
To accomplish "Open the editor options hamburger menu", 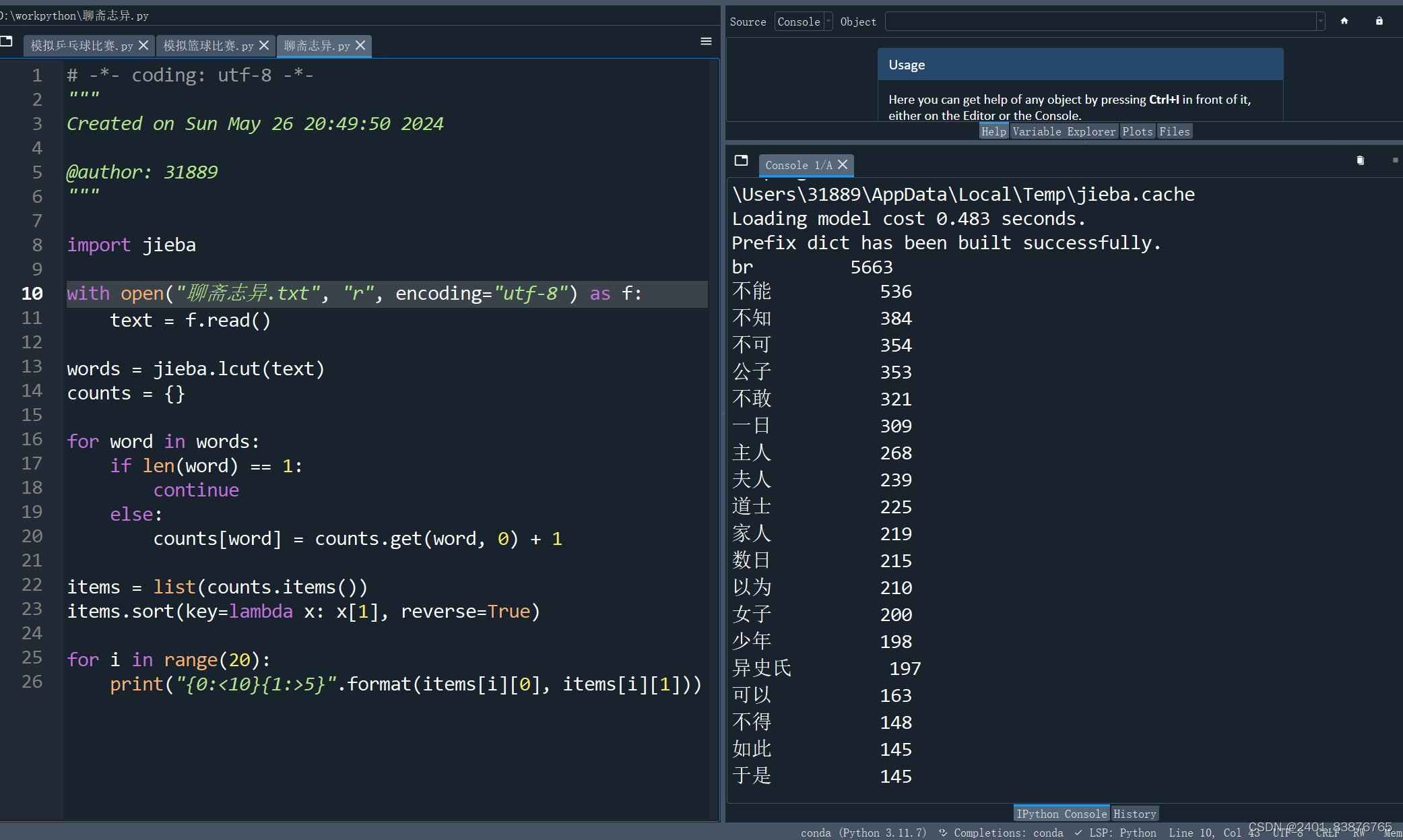I will (x=705, y=42).
